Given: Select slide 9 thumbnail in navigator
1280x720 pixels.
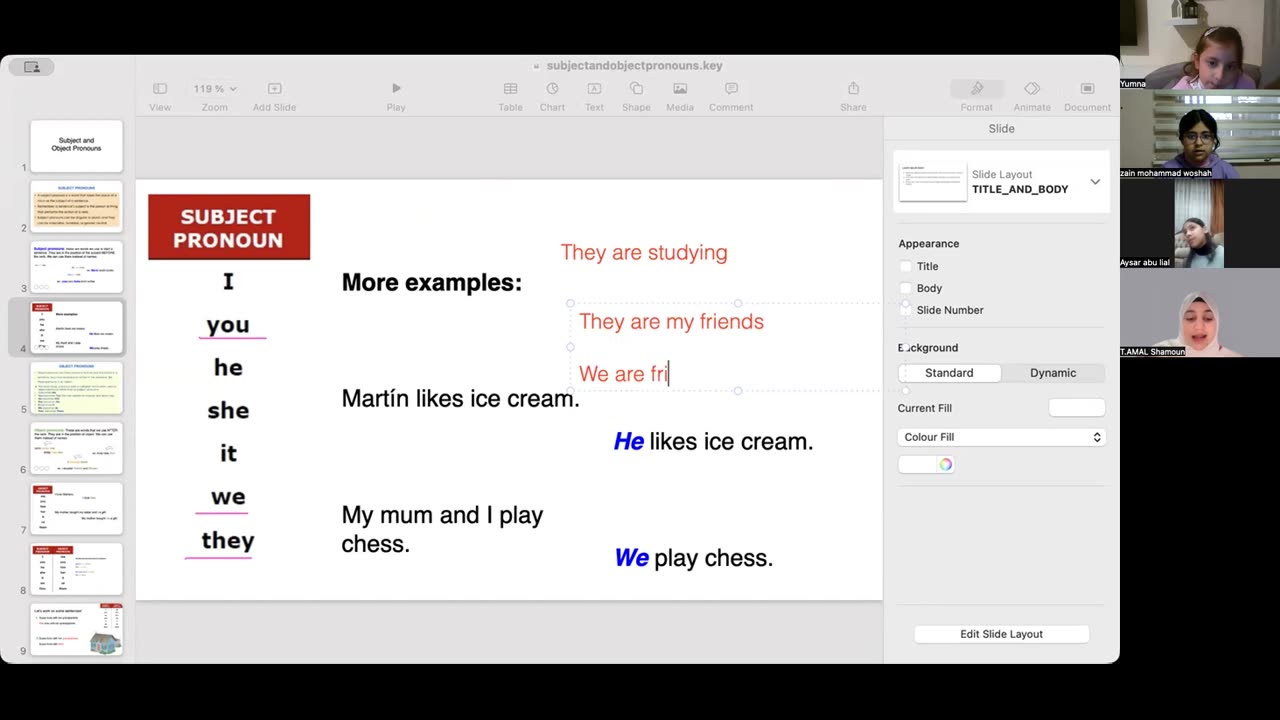Looking at the screenshot, I should [x=76, y=629].
